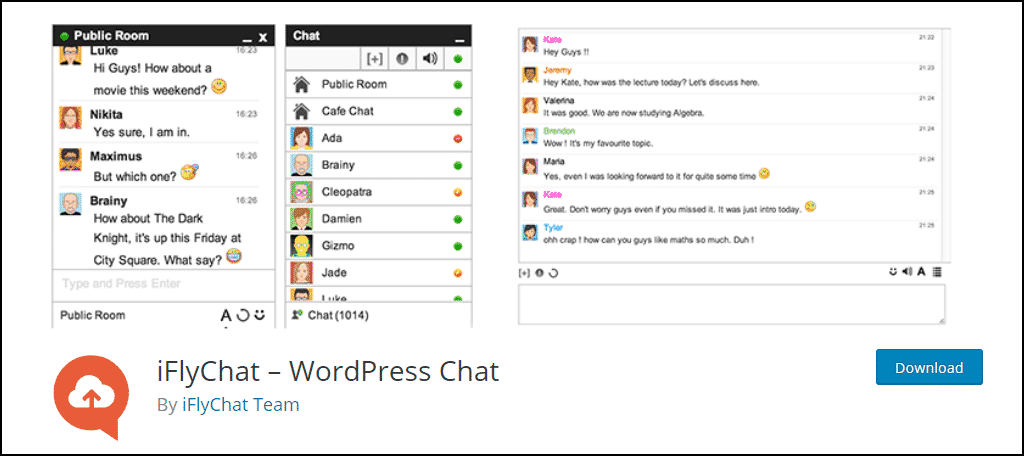Click Brendon's name in embedded chat
1024x456 pixels.
tap(559, 131)
